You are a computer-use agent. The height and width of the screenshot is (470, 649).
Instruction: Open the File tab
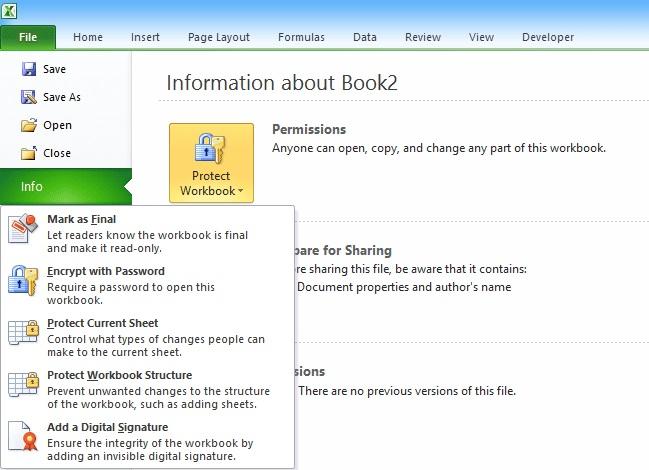pyautogui.click(x=28, y=37)
